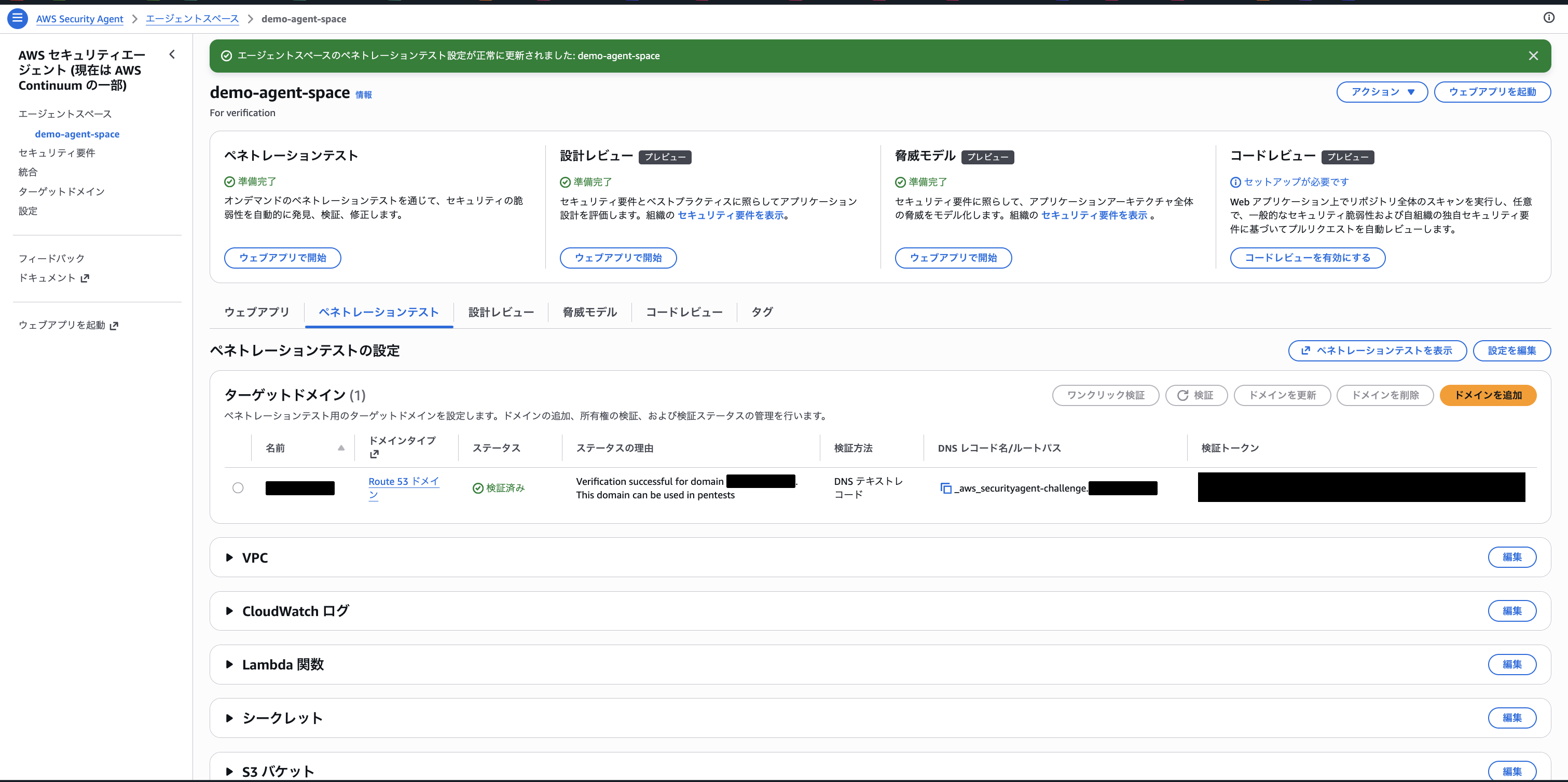
Task: Click the ウェブアプリを起動 button at top right
Action: point(1492,92)
